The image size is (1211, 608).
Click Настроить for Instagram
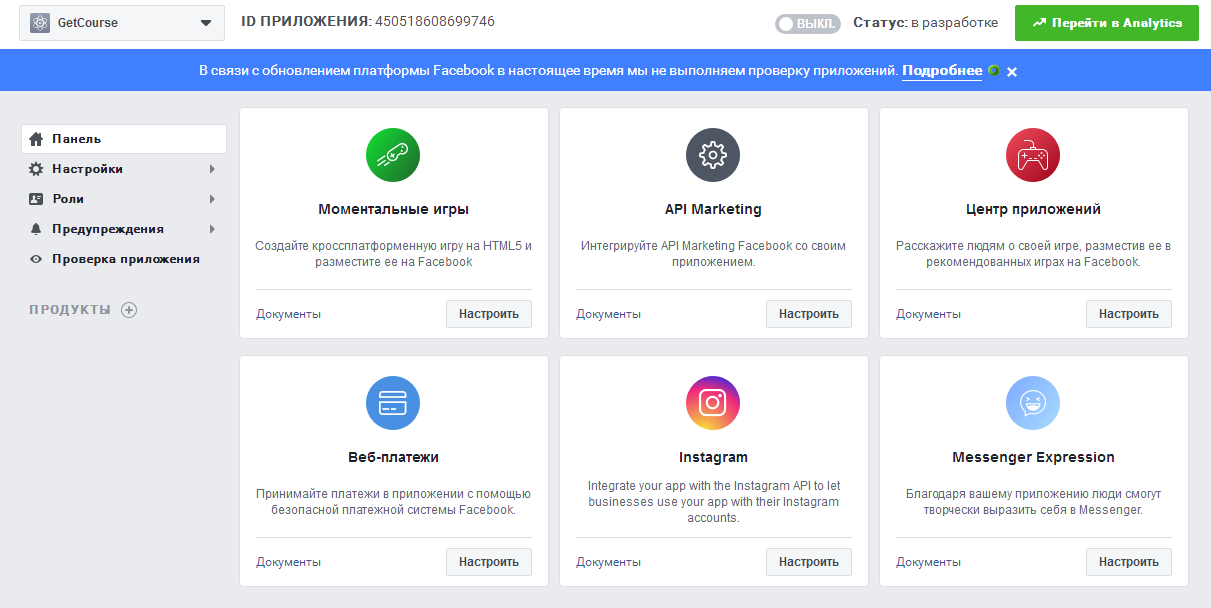click(x=808, y=562)
